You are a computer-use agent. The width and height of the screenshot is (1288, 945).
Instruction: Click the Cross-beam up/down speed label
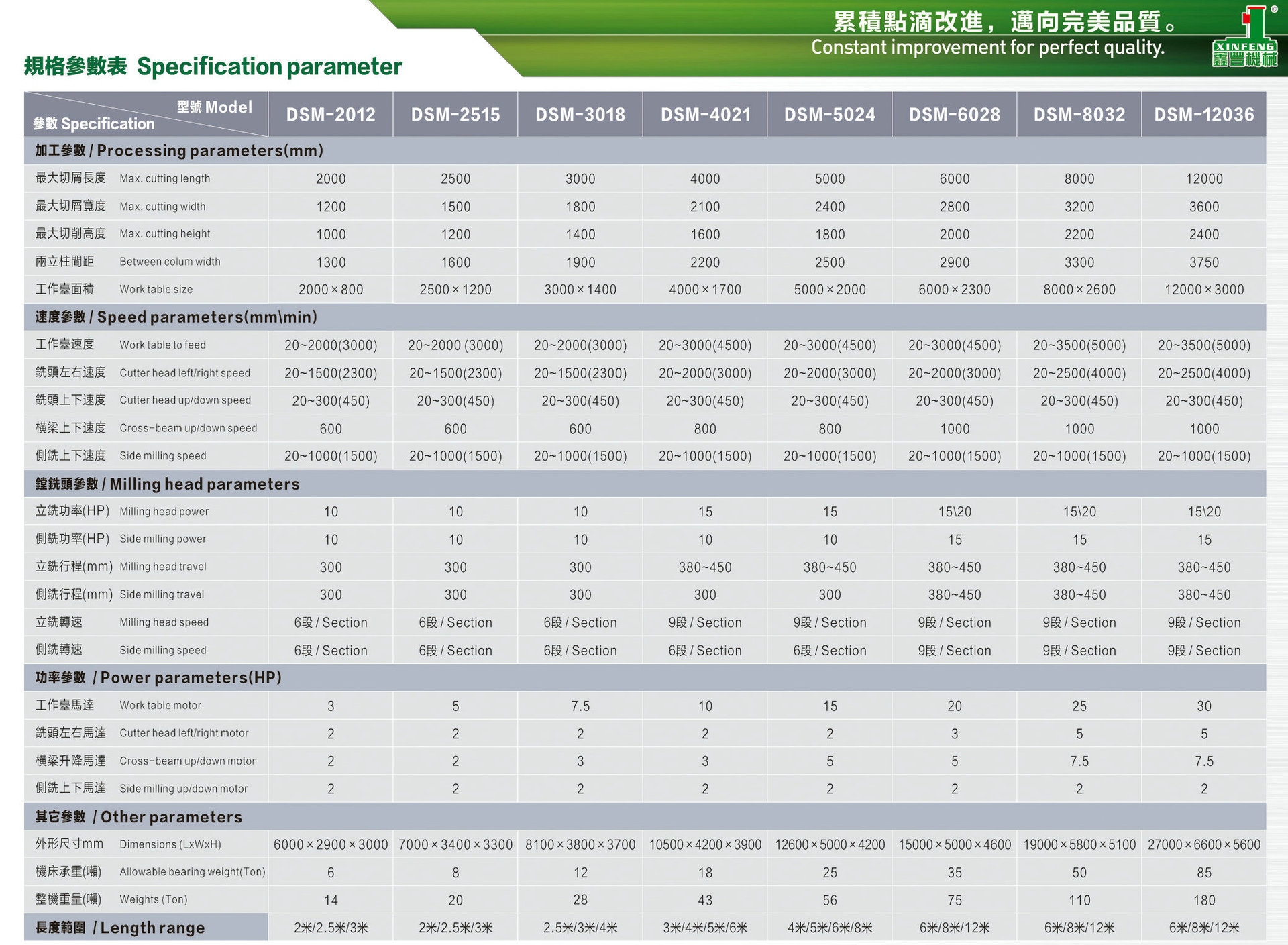189,428
